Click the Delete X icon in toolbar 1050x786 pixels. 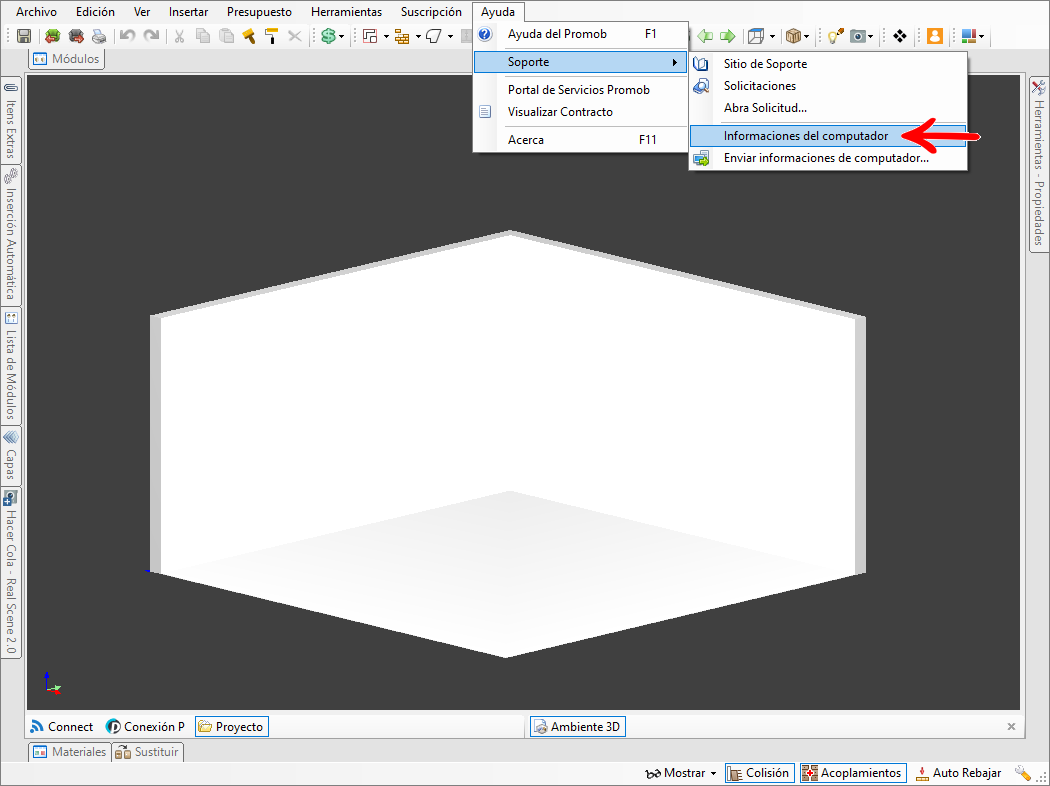point(295,36)
